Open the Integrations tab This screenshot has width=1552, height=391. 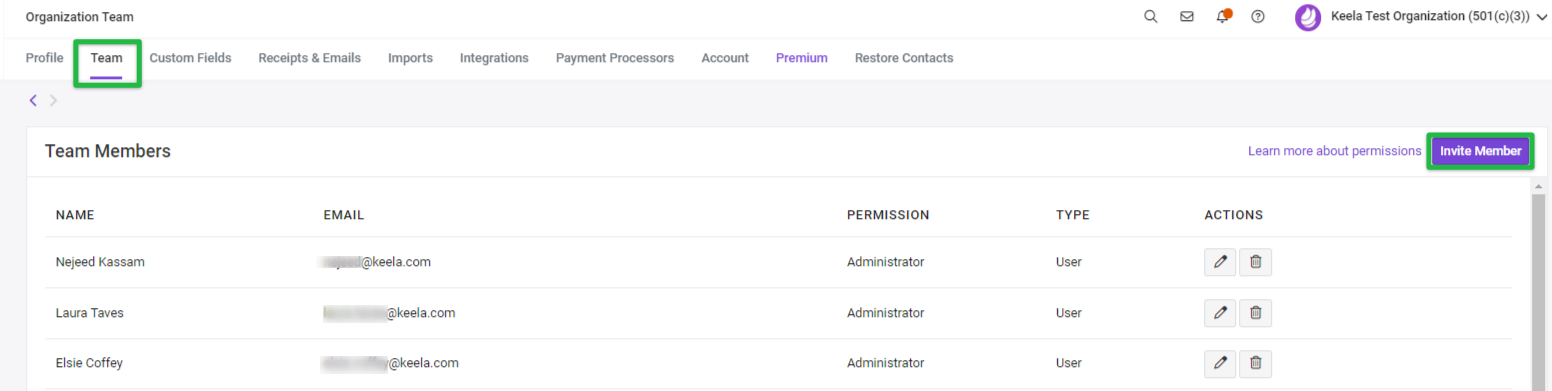coord(494,58)
